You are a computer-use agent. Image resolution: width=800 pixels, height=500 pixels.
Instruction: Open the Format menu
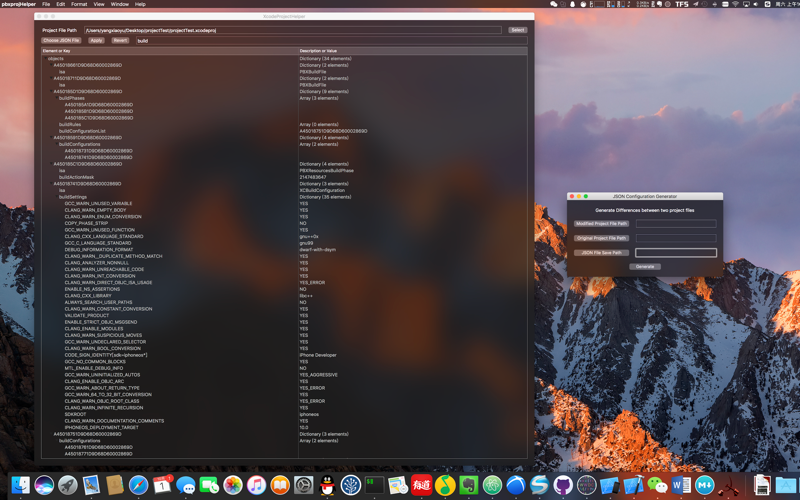pyautogui.click(x=79, y=4)
